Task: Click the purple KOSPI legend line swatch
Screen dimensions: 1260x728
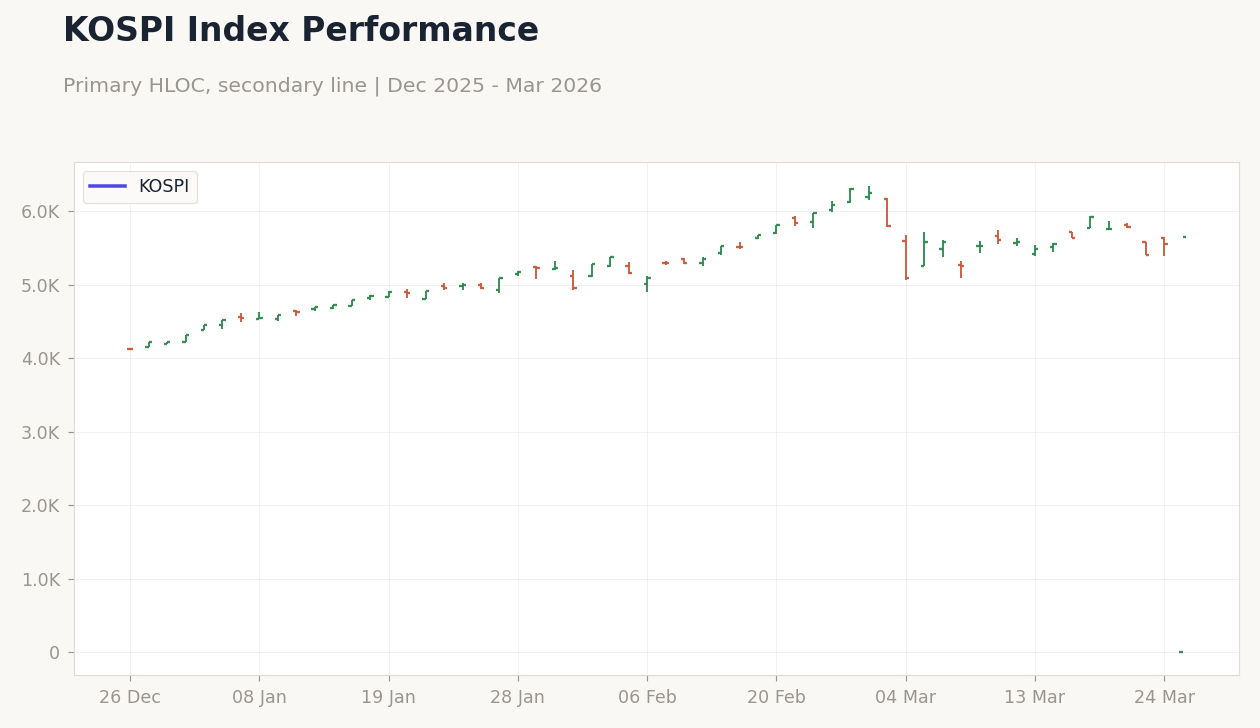Action: [108, 186]
